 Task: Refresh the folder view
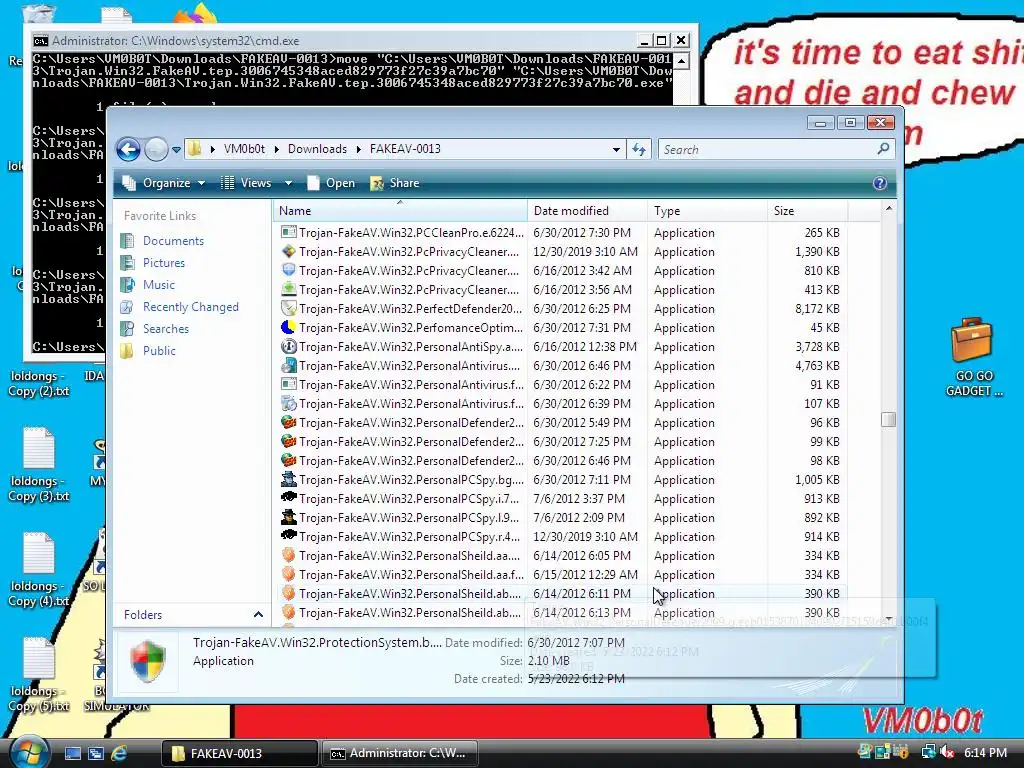[x=639, y=150]
